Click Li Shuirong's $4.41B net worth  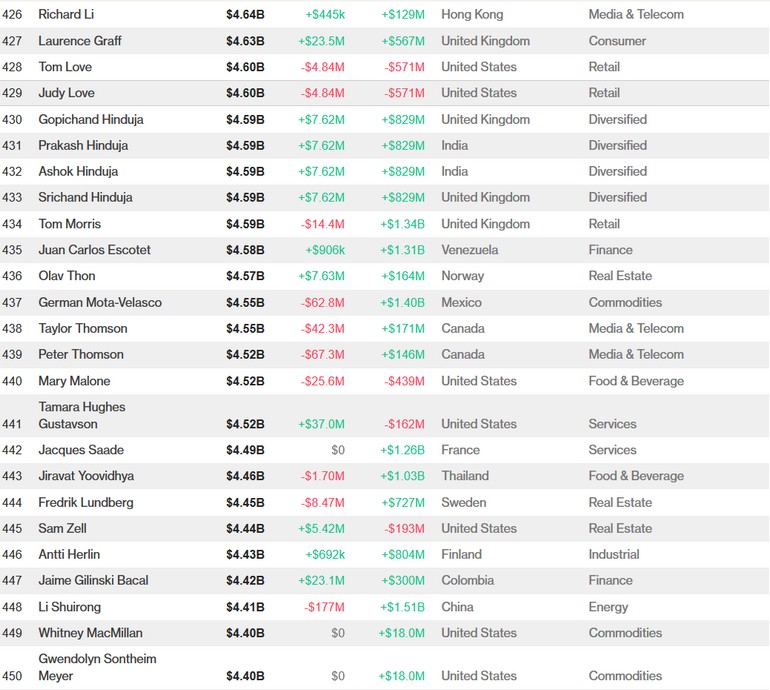click(x=245, y=607)
